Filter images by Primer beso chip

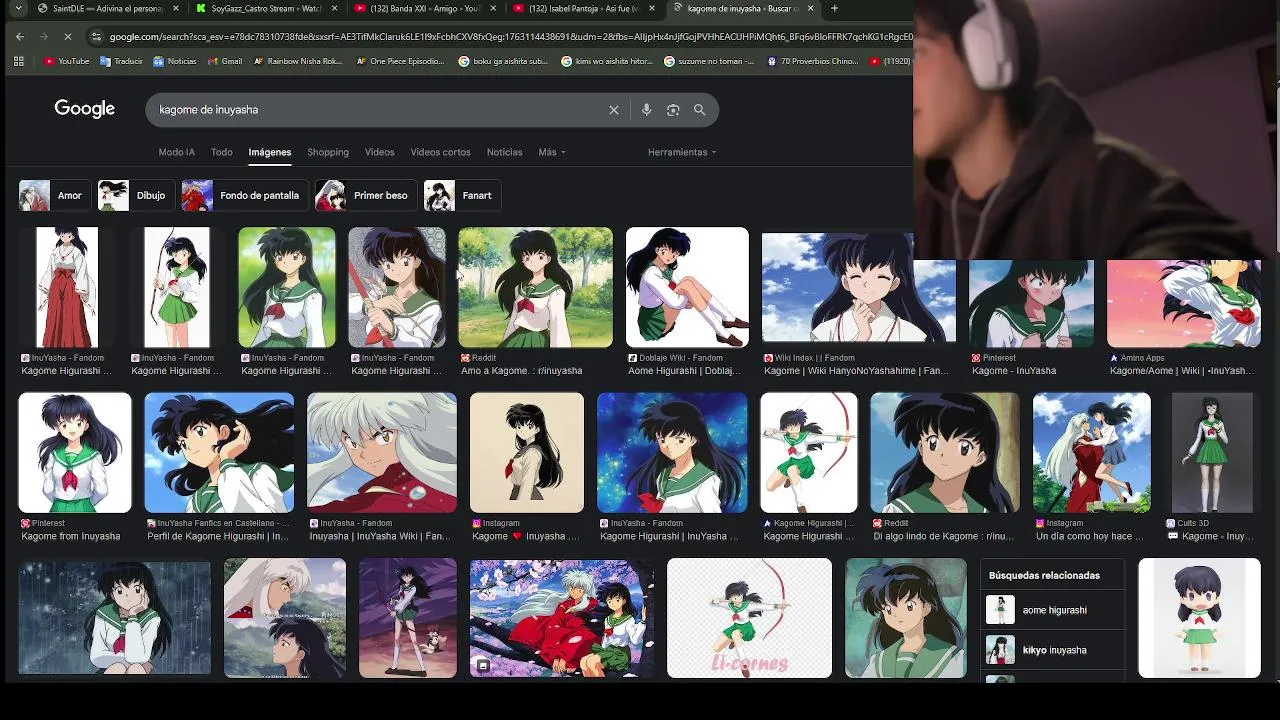366,195
